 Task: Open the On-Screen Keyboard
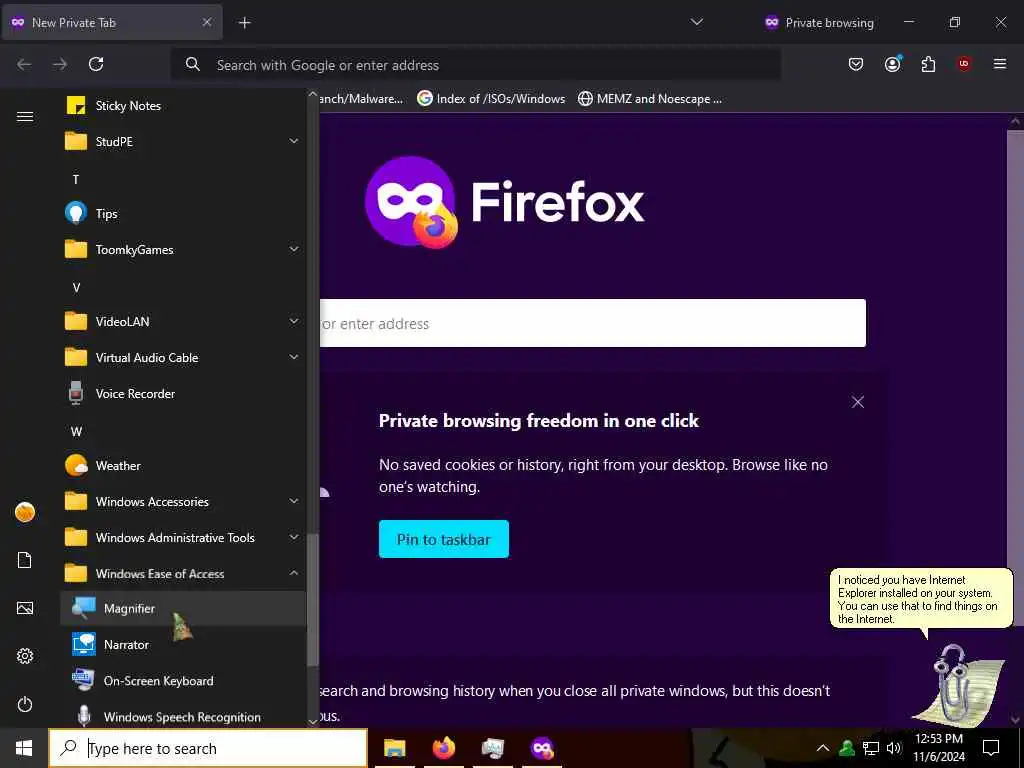click(x=183, y=680)
